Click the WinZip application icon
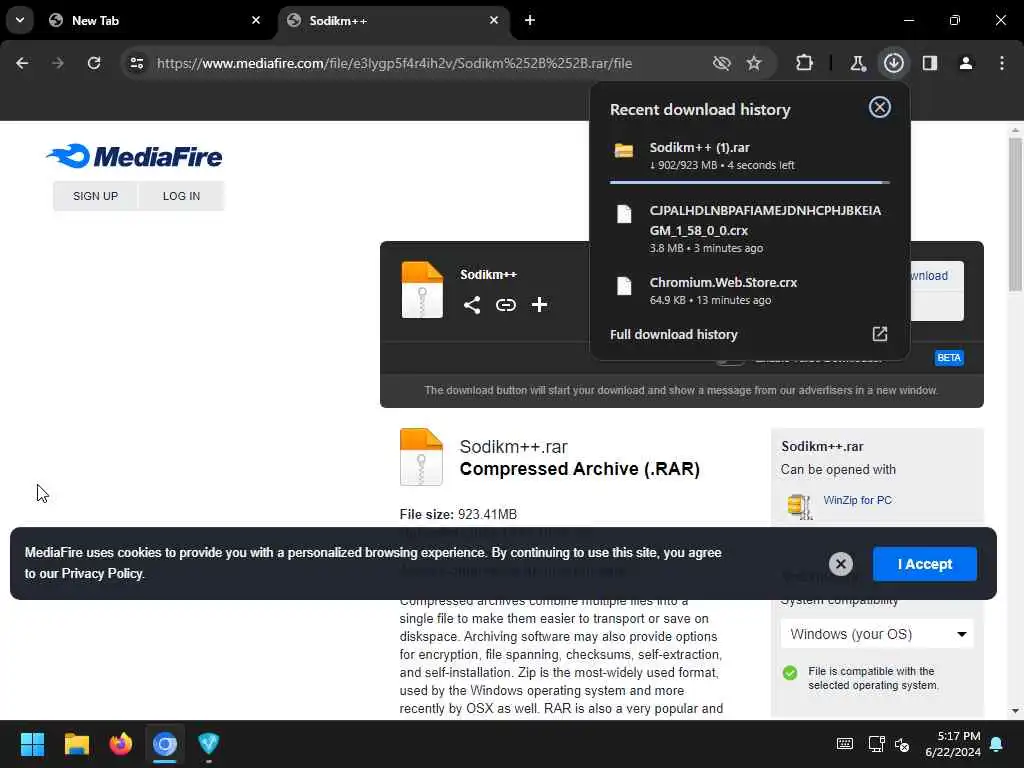Image resolution: width=1024 pixels, height=768 pixels. (x=799, y=506)
